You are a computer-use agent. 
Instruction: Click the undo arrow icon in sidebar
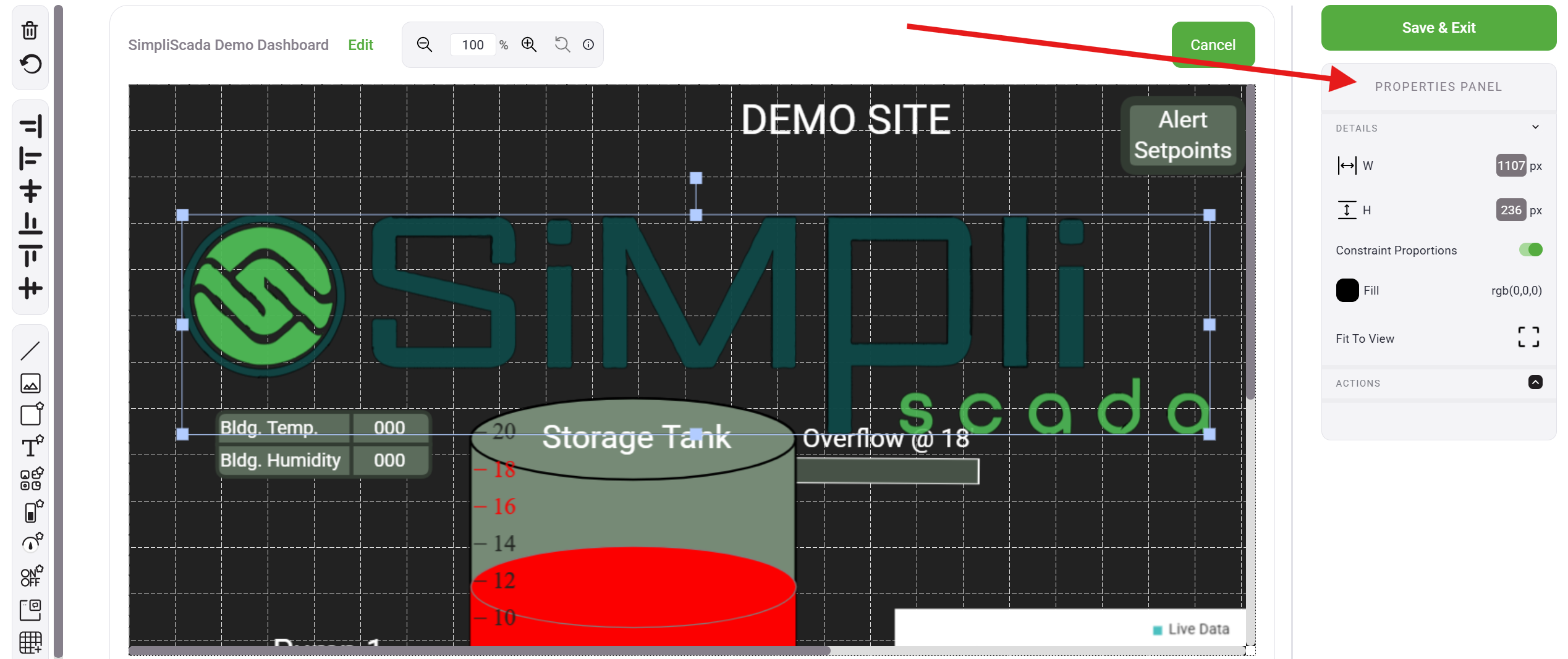30,64
